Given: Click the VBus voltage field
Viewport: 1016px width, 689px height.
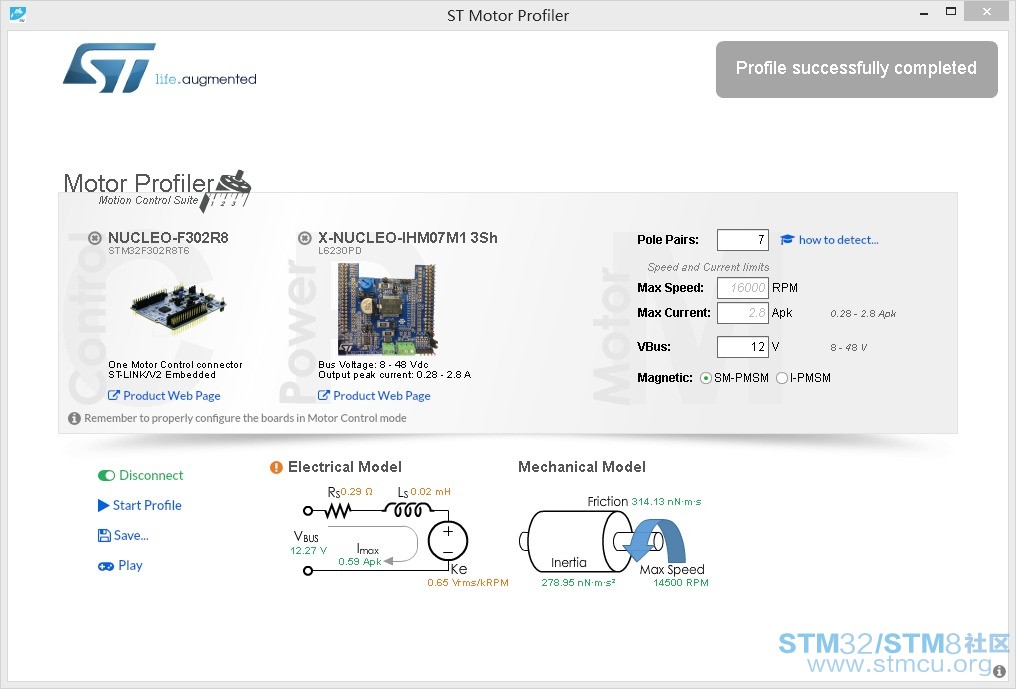Looking at the screenshot, I should [x=743, y=347].
